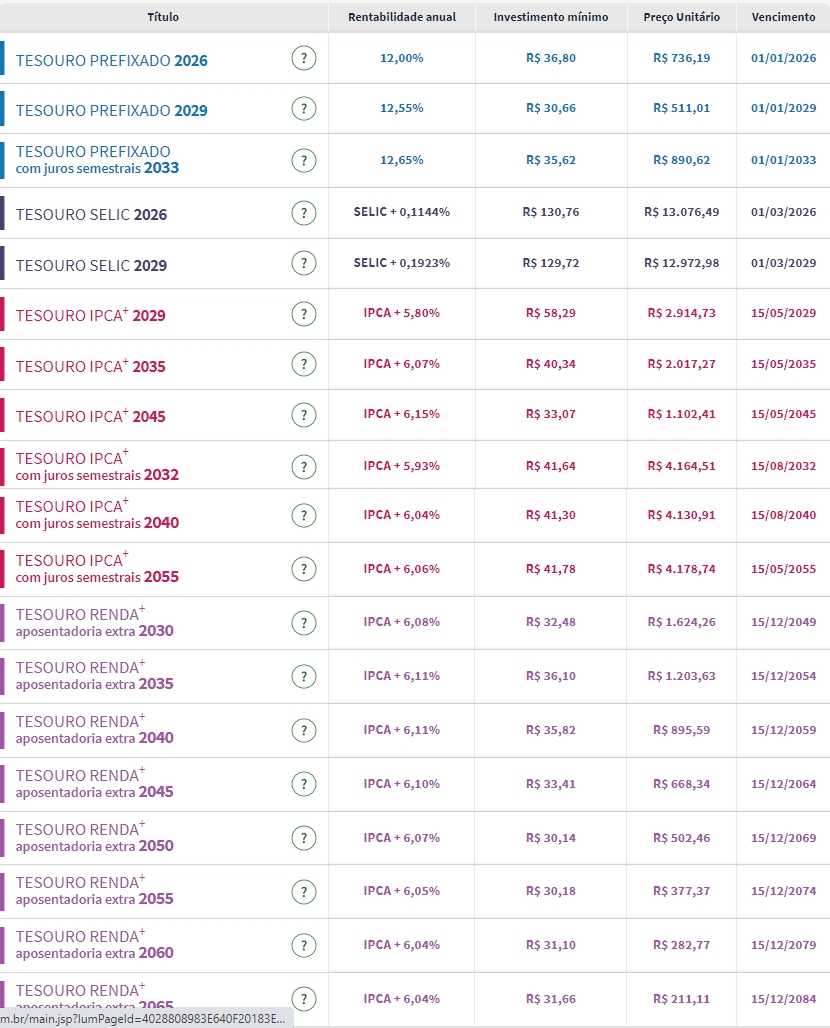Viewport: 830px width, 1028px height.
Task: Open help icon for Prefixado juros semestrais 2033
Action: pyautogui.click(x=304, y=160)
